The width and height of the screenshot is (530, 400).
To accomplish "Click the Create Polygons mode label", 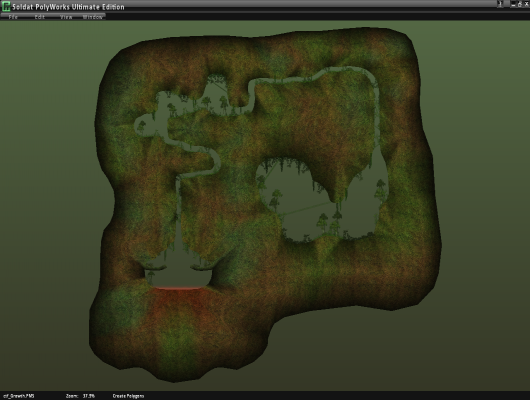I will (x=128, y=396).
